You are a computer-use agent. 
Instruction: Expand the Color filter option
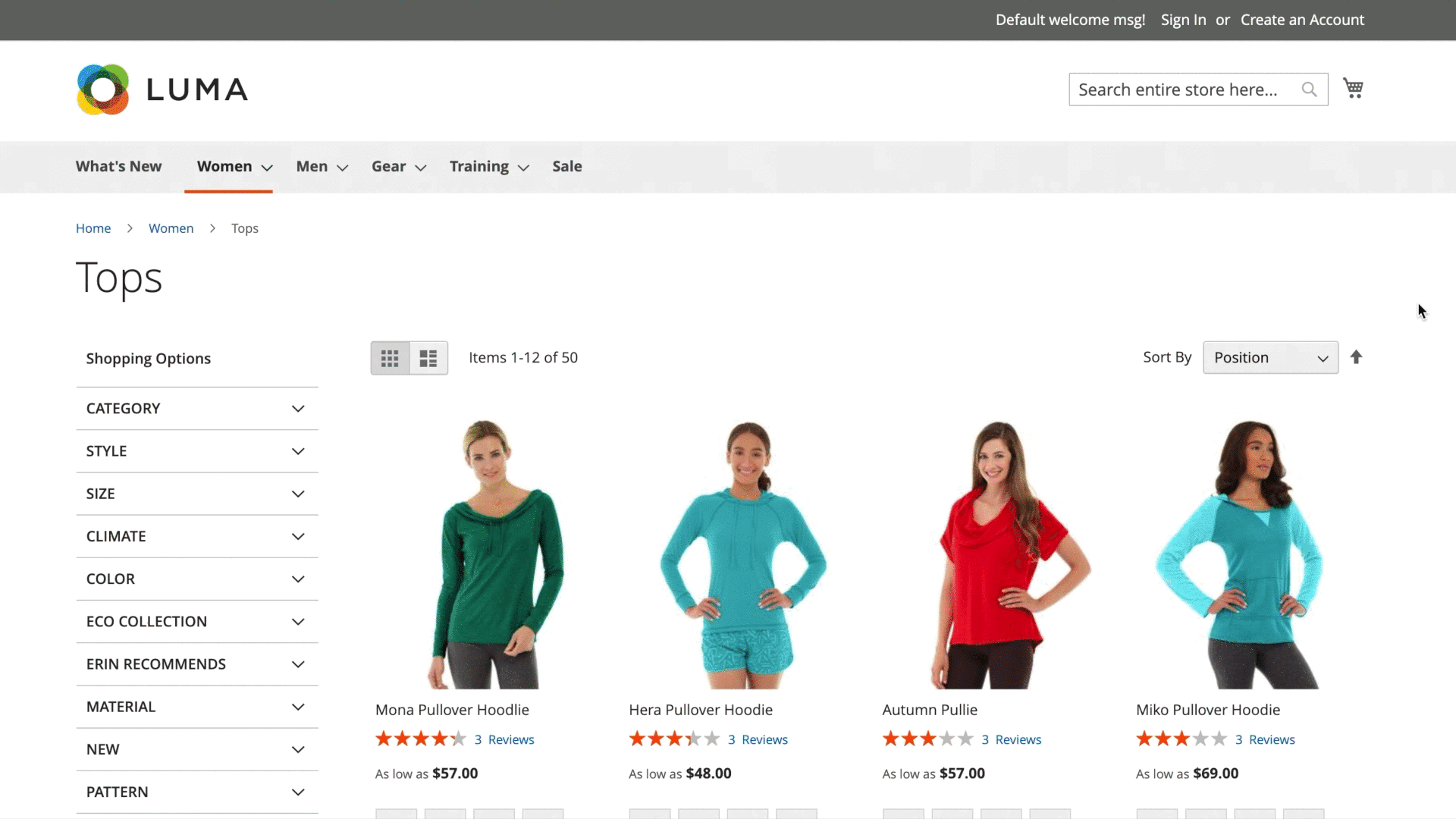coord(197,579)
